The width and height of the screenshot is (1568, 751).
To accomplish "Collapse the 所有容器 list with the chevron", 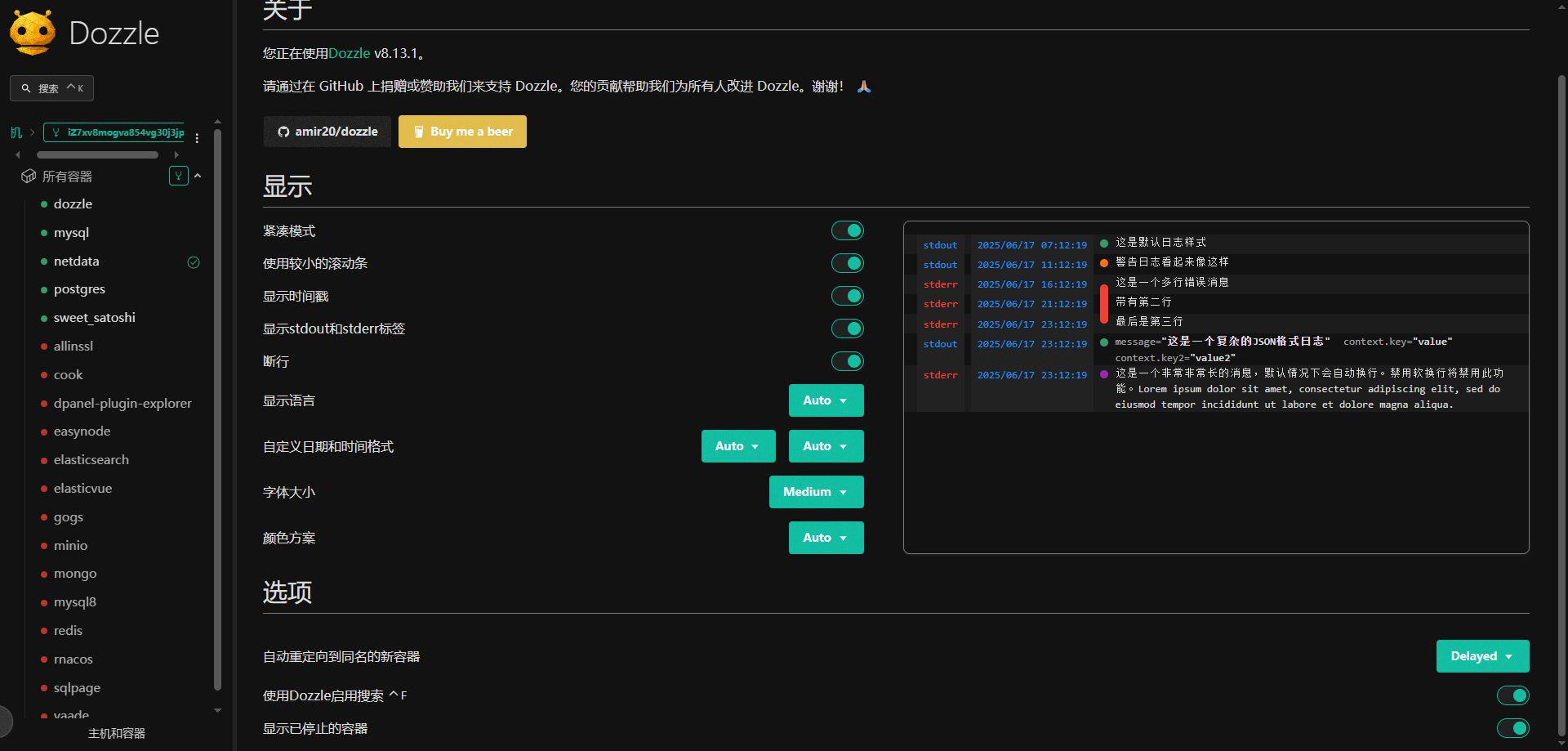I will pos(198,176).
